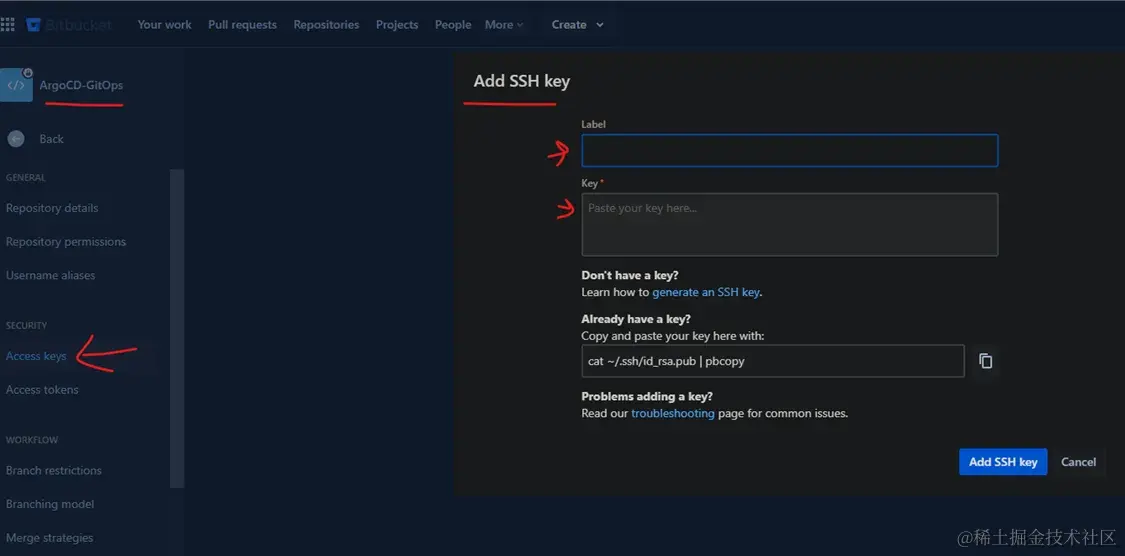1125x556 pixels.
Task: Click the "Already have a key?" text
Action: [636, 319]
